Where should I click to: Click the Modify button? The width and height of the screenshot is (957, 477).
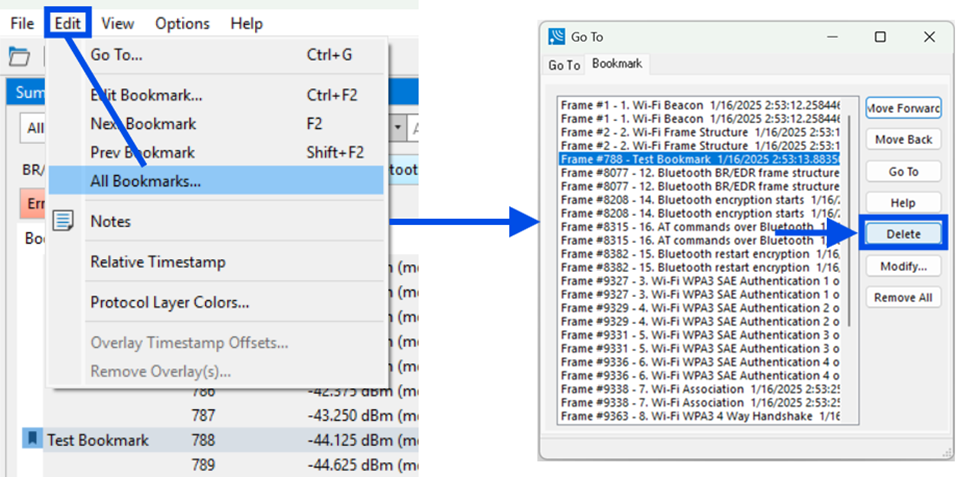(x=903, y=266)
